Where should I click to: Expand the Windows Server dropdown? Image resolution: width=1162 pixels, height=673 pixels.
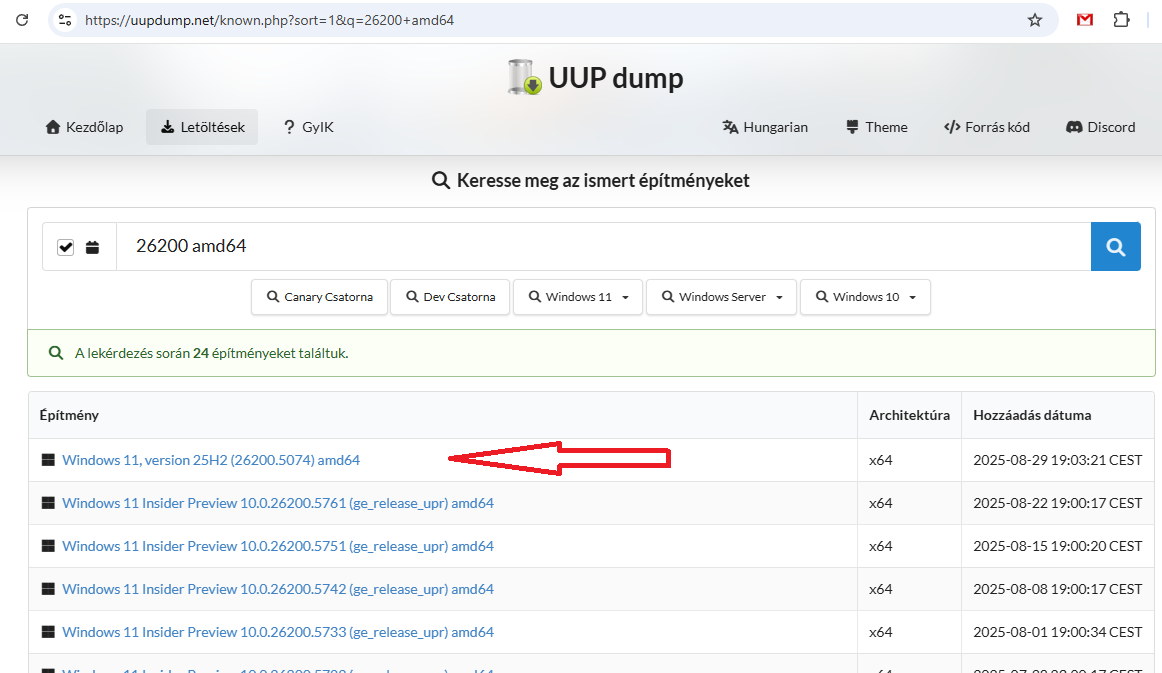click(722, 297)
